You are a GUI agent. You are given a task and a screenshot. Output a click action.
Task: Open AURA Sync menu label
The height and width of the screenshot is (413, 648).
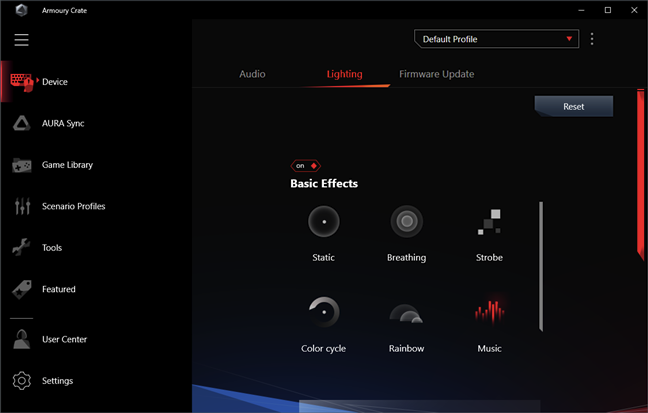click(x=63, y=124)
